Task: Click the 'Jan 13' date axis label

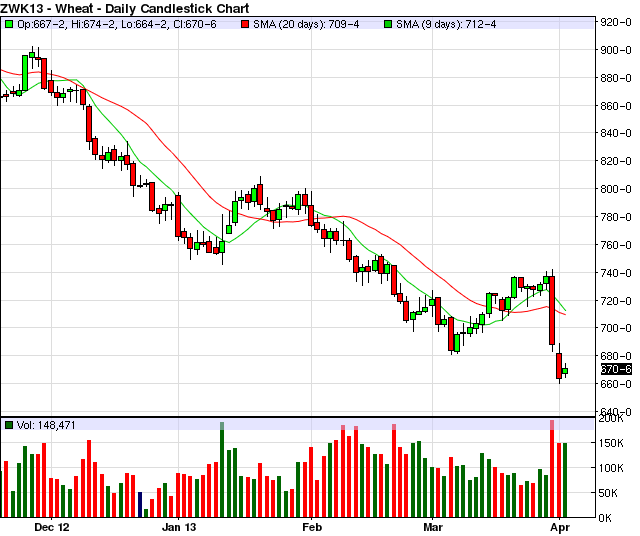Action: pos(179,527)
